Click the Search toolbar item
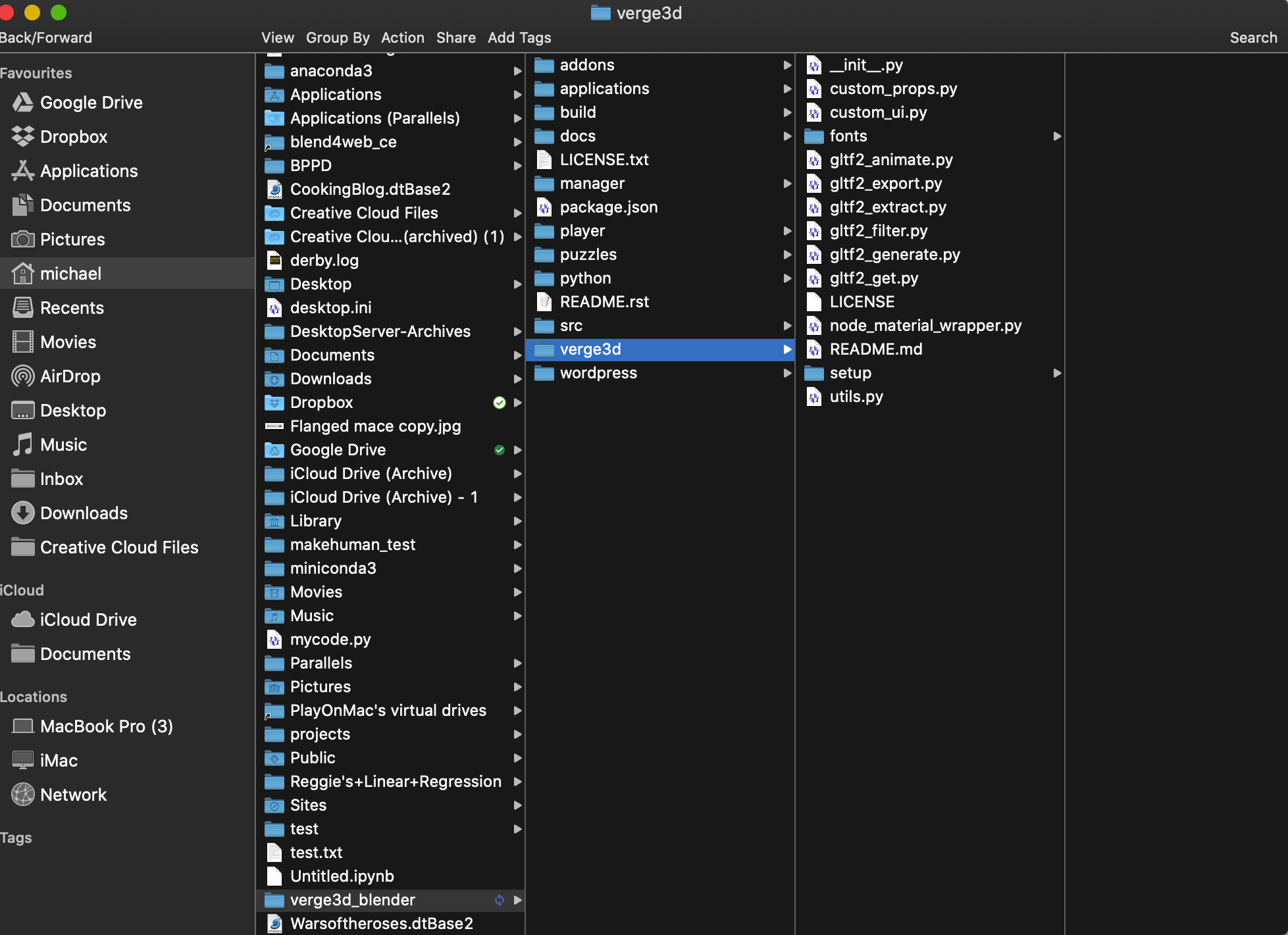The height and width of the screenshot is (935, 1288). (x=1253, y=38)
